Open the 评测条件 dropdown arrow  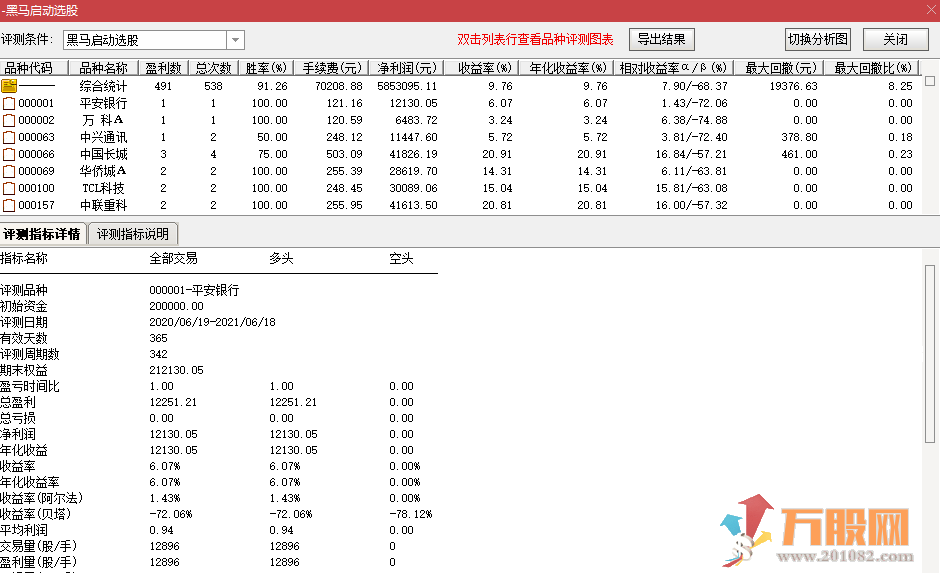tap(235, 40)
